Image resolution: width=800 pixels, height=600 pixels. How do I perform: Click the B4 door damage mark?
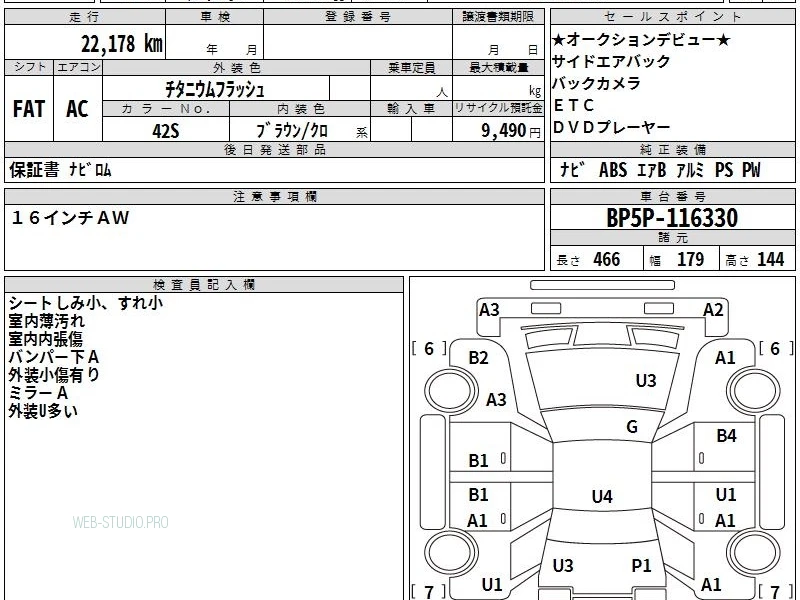point(726,436)
